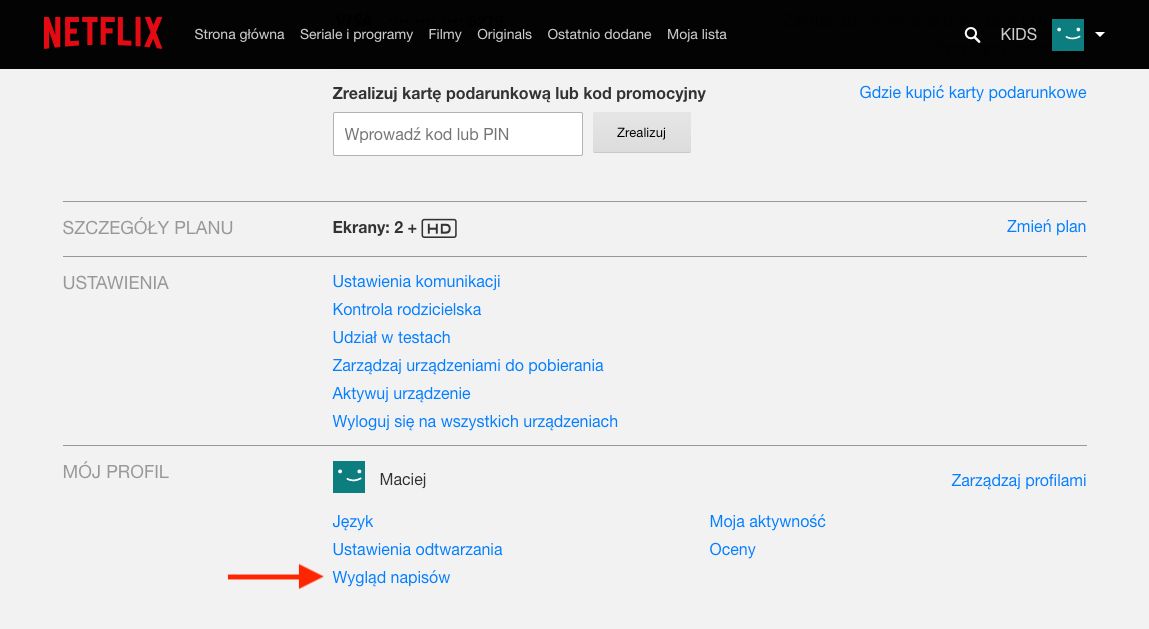Viewport: 1149px width, 629px height.
Task: Click the profile avatar in the header
Action: point(1067,34)
